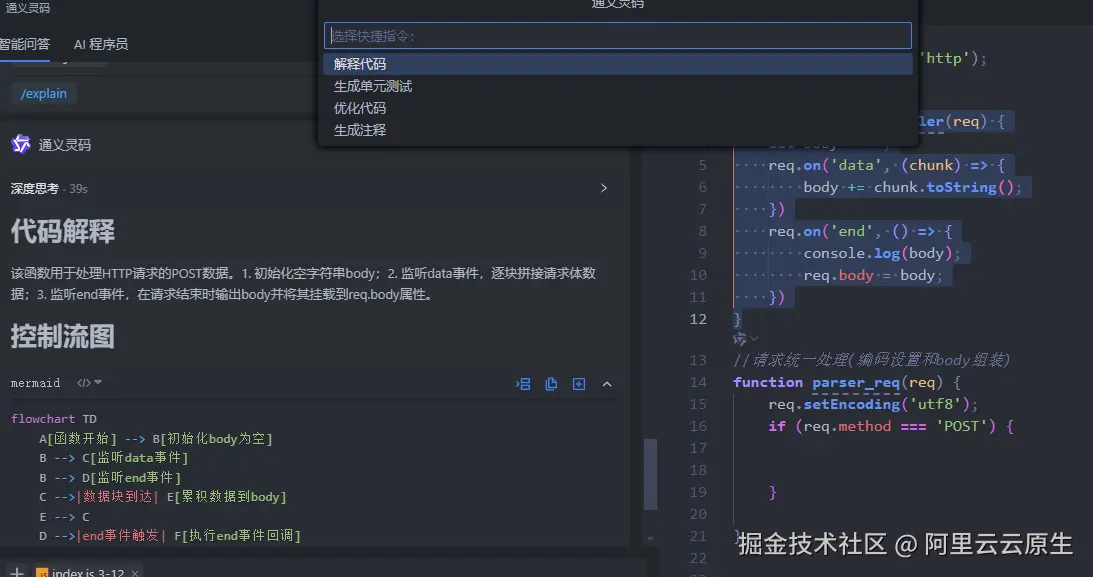Image resolution: width=1093 pixels, height=577 pixels.
Task: Click the D[监听end事件] mermaid line
Action: tap(110, 477)
